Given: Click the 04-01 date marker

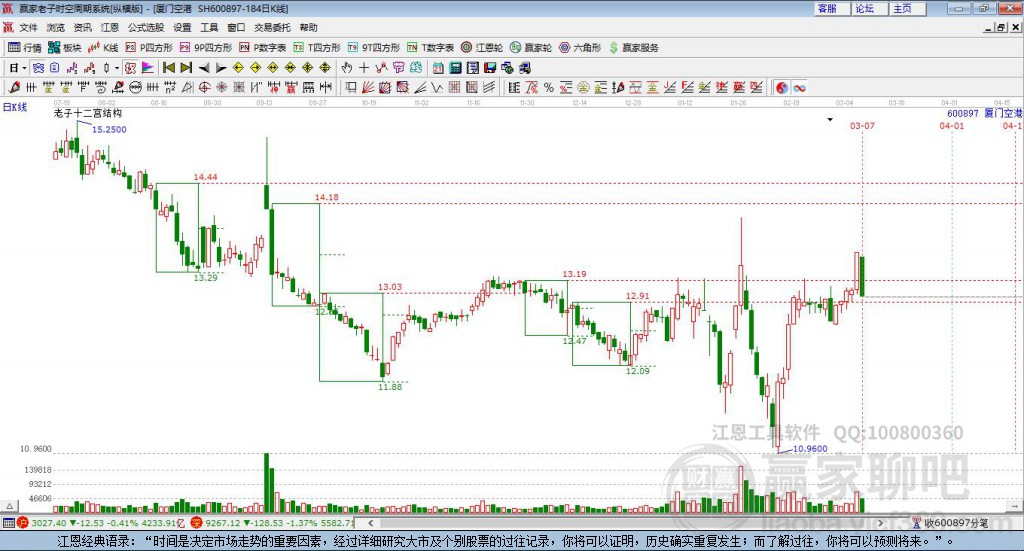Looking at the screenshot, I should pyautogui.click(x=952, y=125).
